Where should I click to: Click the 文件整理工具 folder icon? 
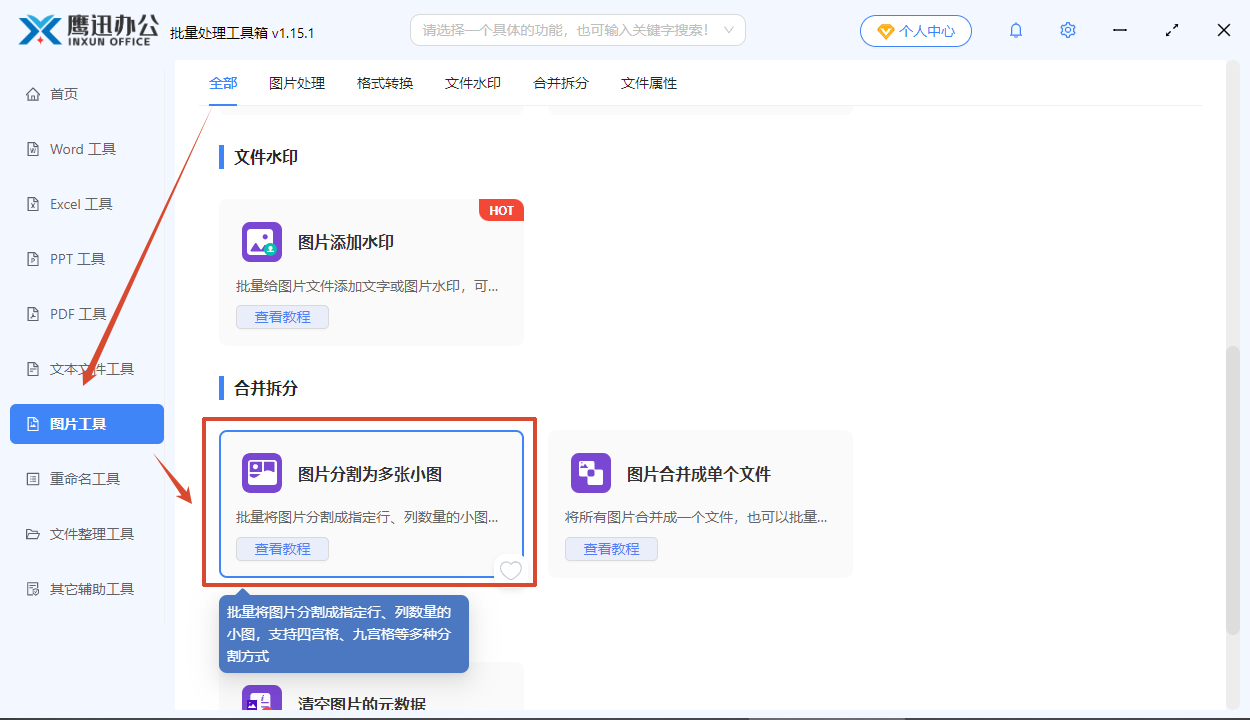[32, 534]
